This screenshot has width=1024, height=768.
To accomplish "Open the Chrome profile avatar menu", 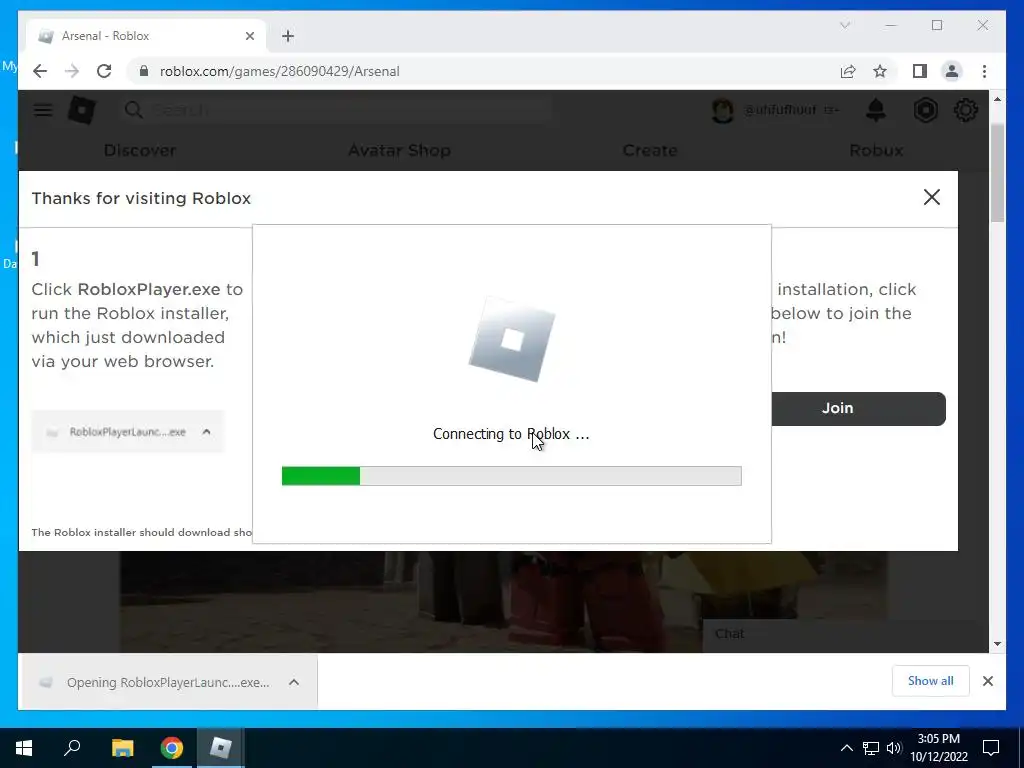I will [952, 71].
